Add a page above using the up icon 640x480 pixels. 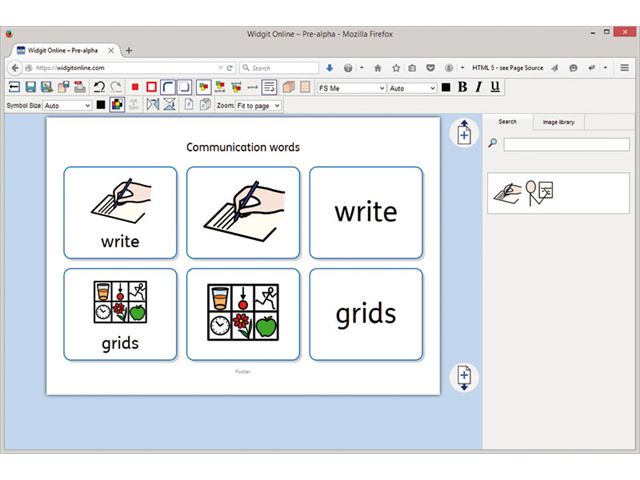coord(464,133)
